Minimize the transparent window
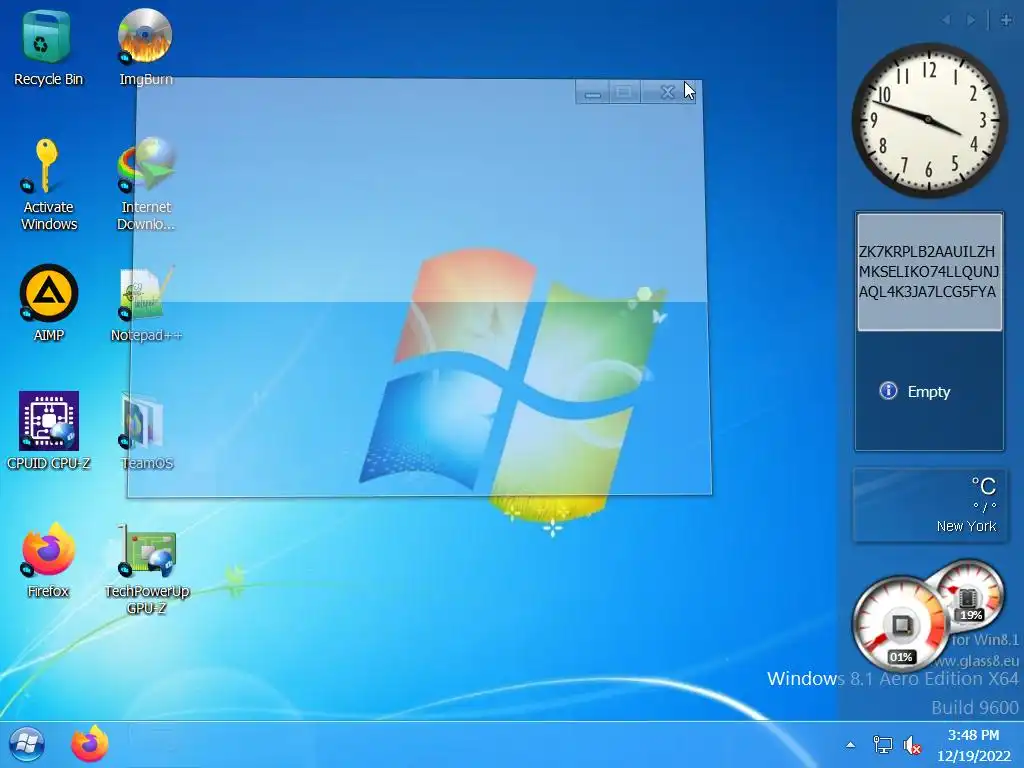This screenshot has height=768, width=1024. pyautogui.click(x=592, y=93)
